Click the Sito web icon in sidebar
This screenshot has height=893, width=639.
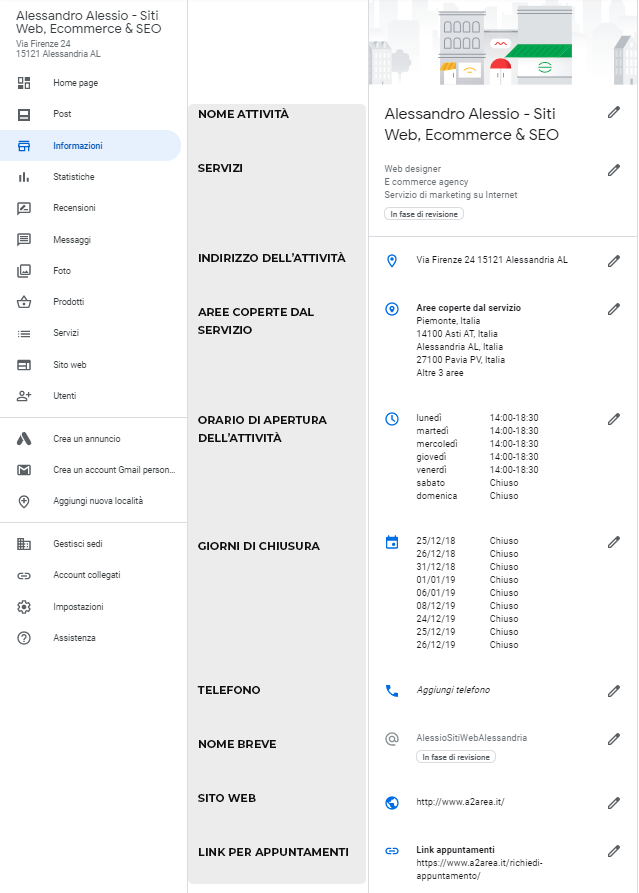[24, 365]
